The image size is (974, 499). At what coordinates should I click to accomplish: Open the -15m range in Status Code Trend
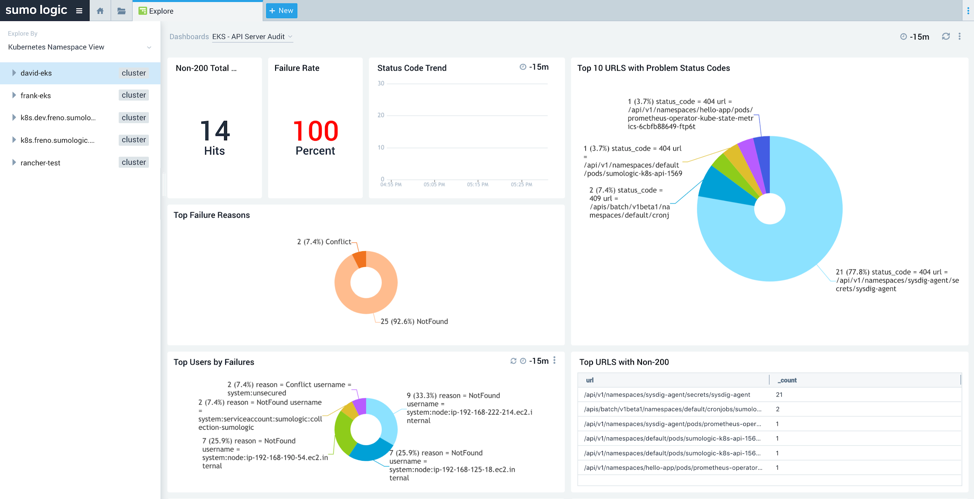[539, 67]
